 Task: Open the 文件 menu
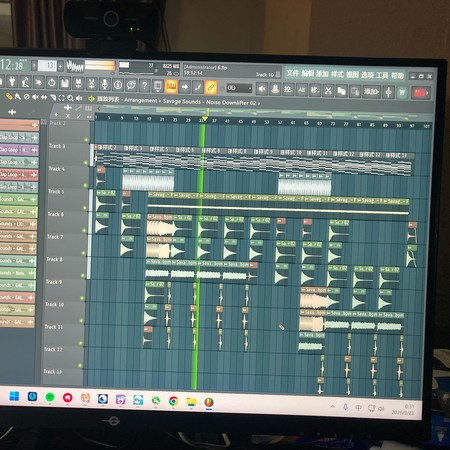[x=292, y=73]
